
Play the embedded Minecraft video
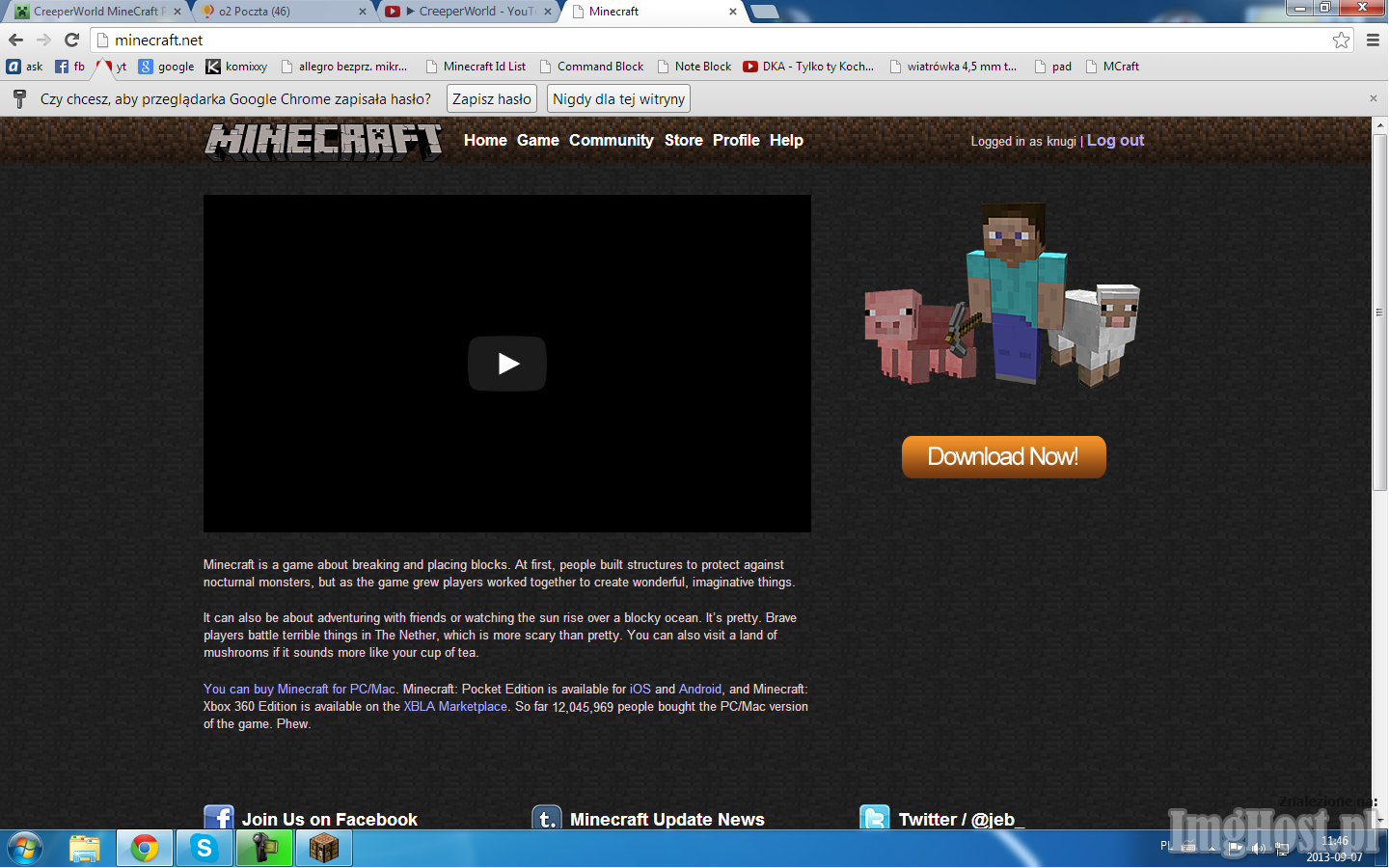coord(507,364)
